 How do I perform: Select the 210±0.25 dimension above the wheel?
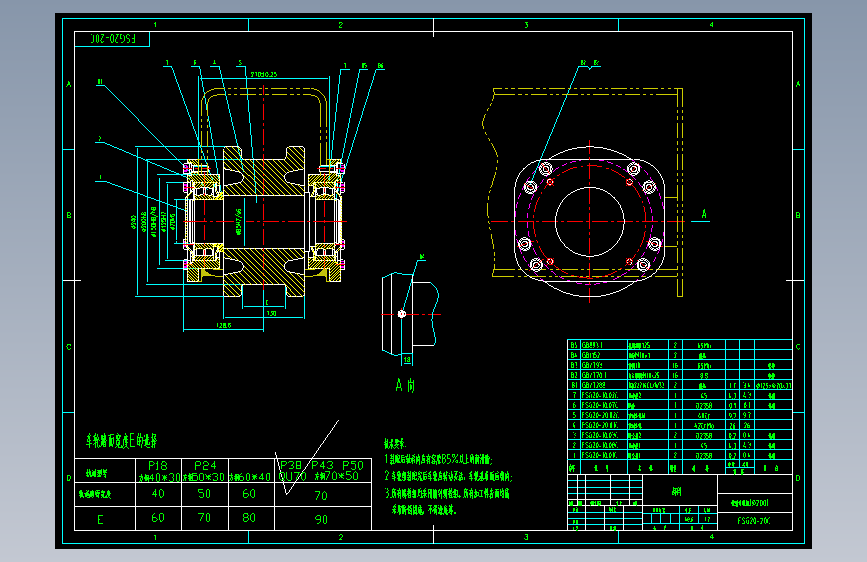coord(264,74)
